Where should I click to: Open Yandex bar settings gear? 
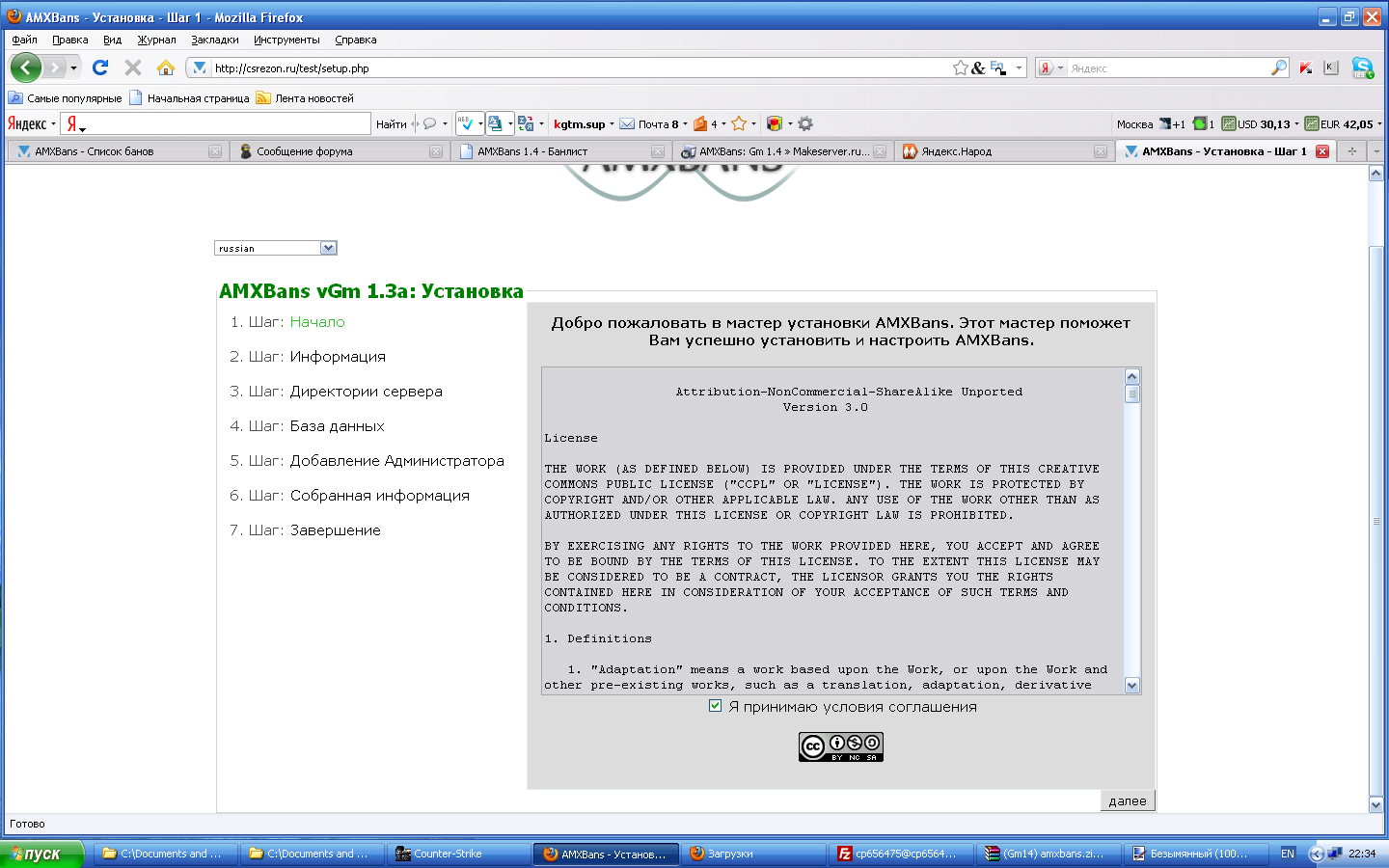[x=805, y=123]
